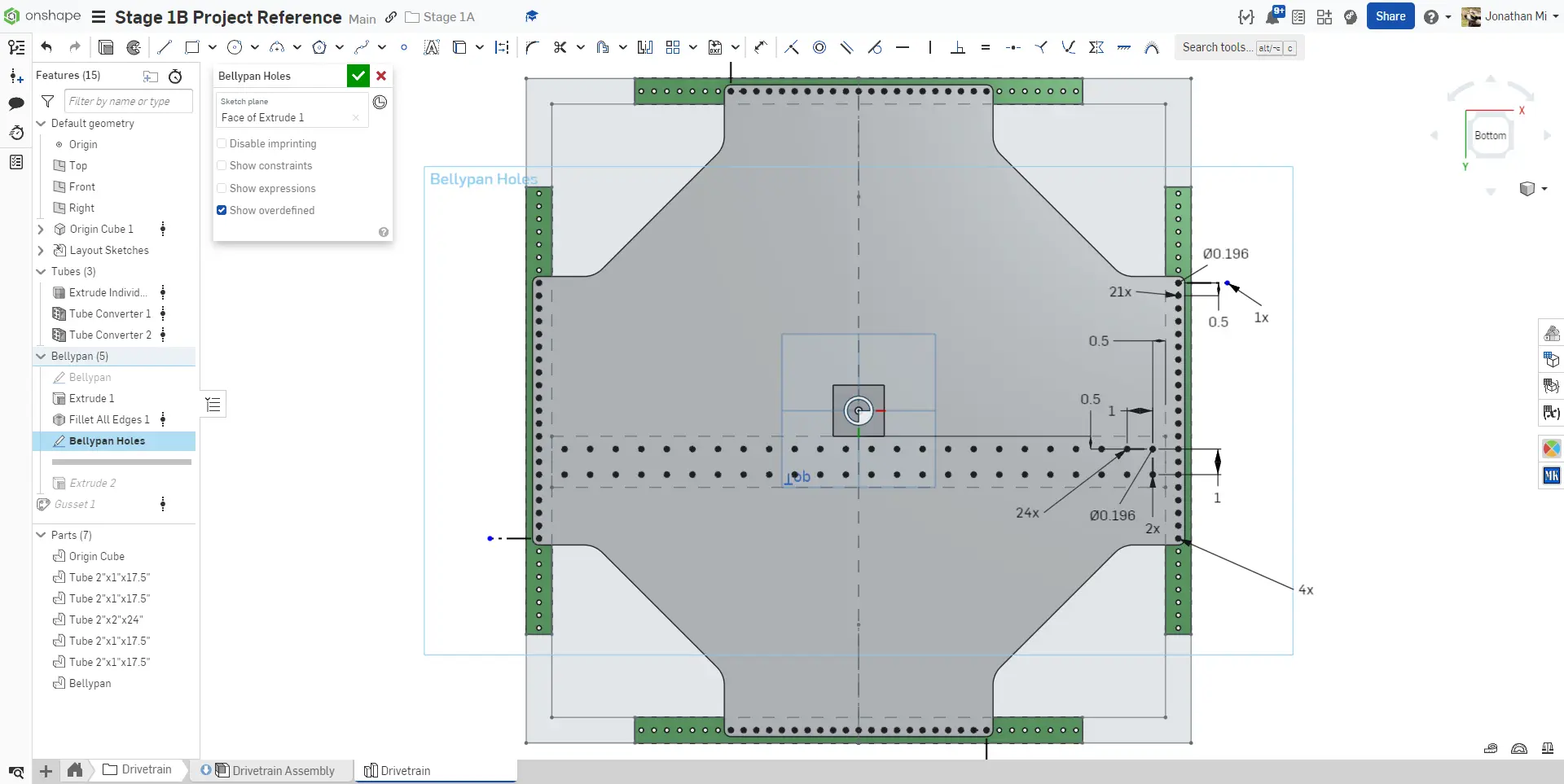1564x784 pixels.
Task: Expand the Origin Cube 1 feature
Action: 41,230
